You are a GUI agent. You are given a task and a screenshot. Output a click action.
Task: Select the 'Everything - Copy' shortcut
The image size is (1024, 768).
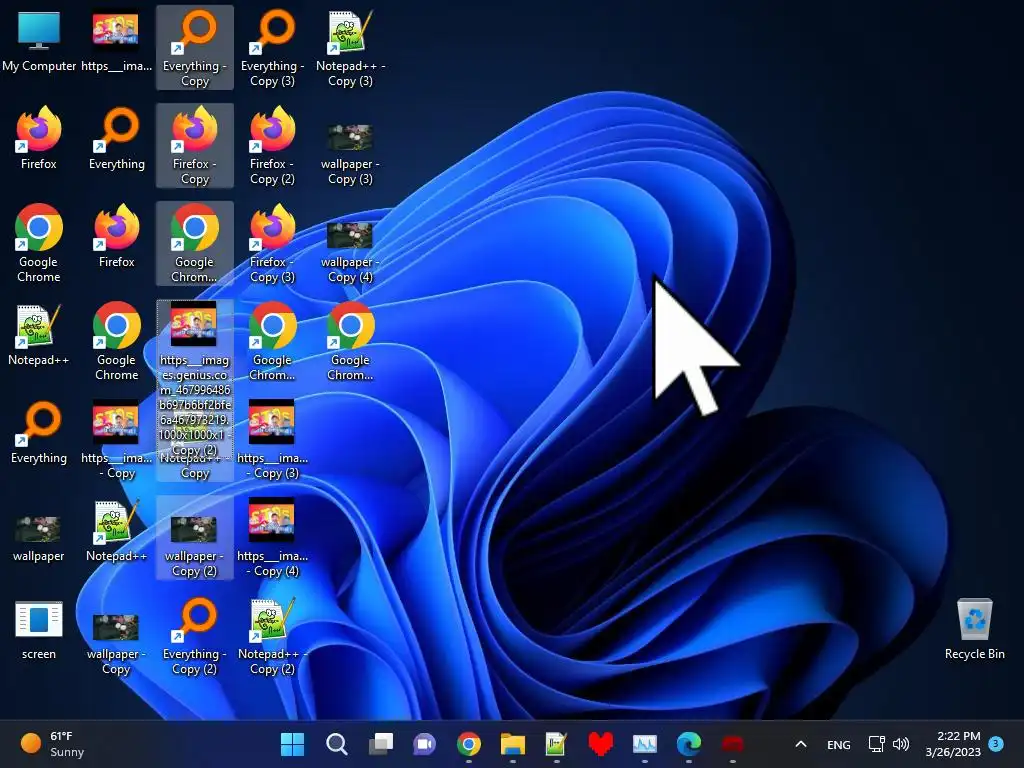click(x=195, y=48)
